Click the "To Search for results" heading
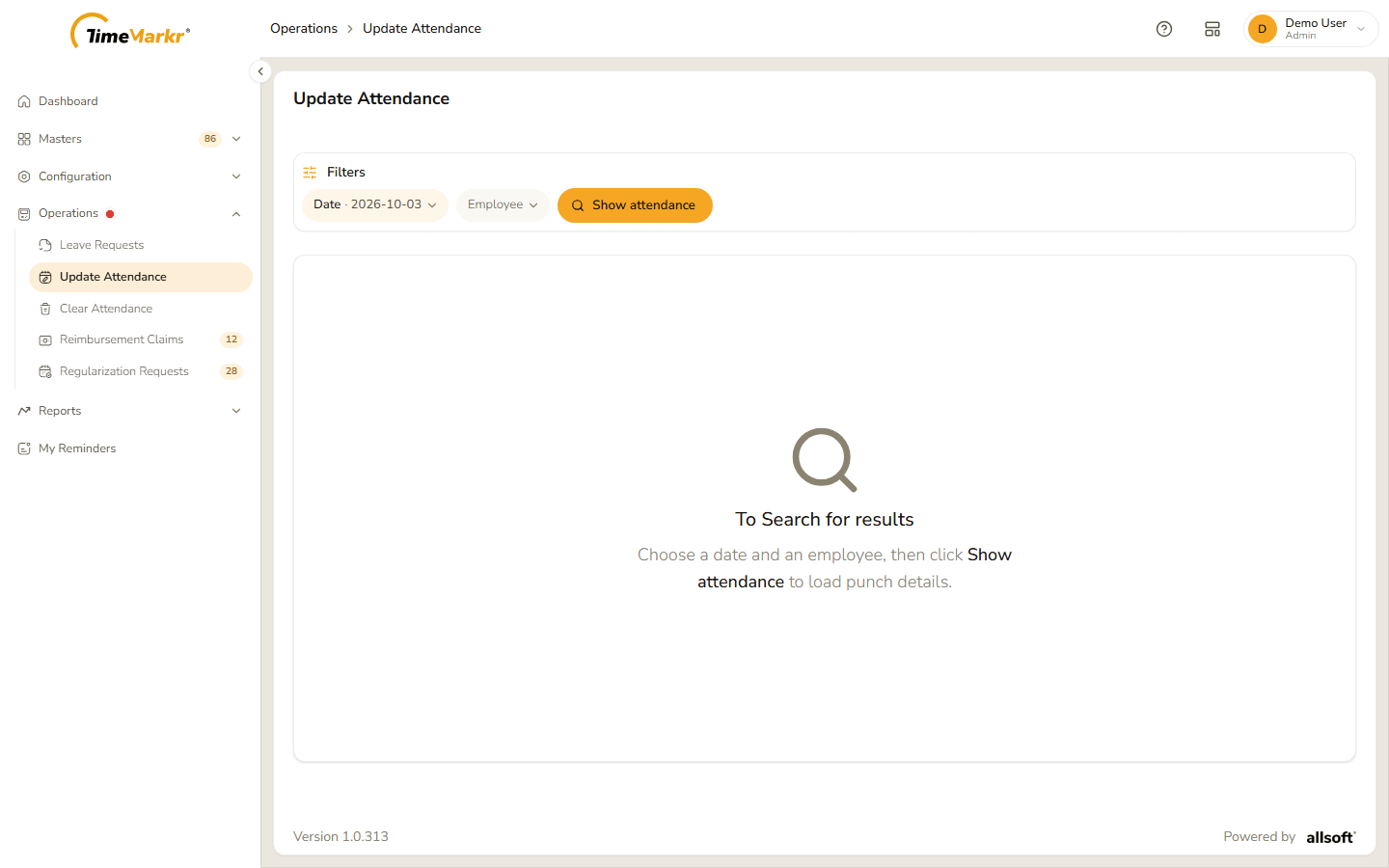The height and width of the screenshot is (868, 1389). 825,520
